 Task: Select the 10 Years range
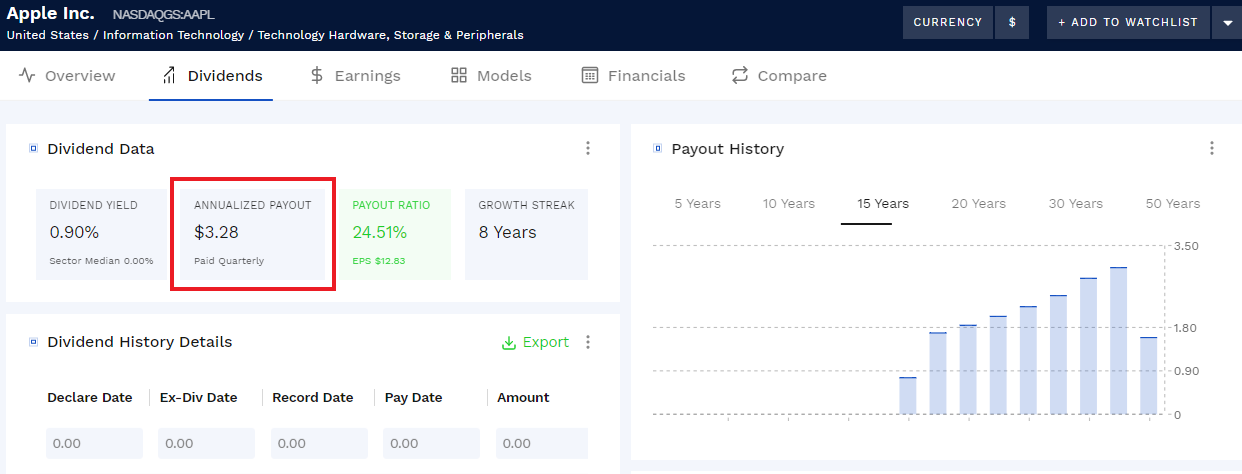(789, 203)
